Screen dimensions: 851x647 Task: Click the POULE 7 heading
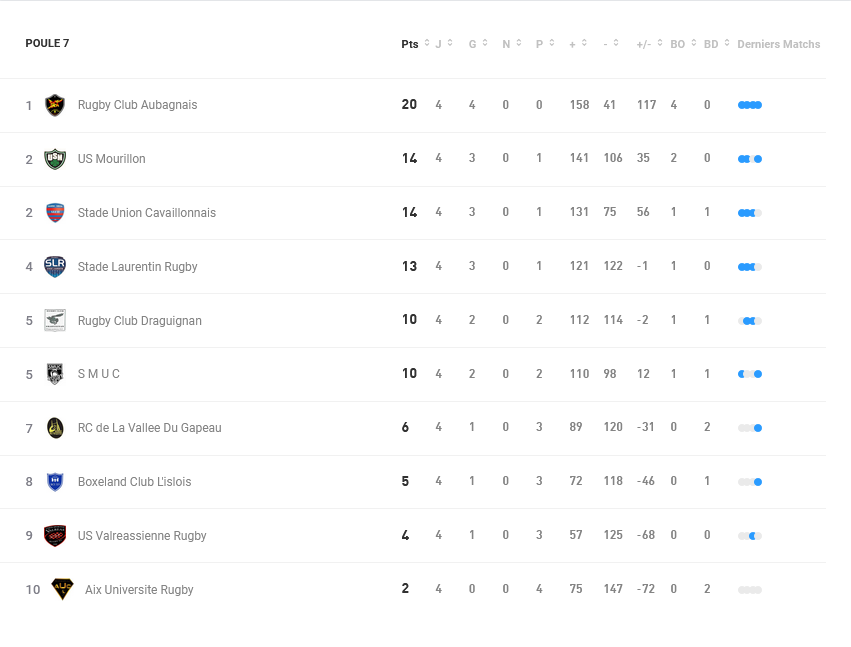click(x=47, y=43)
